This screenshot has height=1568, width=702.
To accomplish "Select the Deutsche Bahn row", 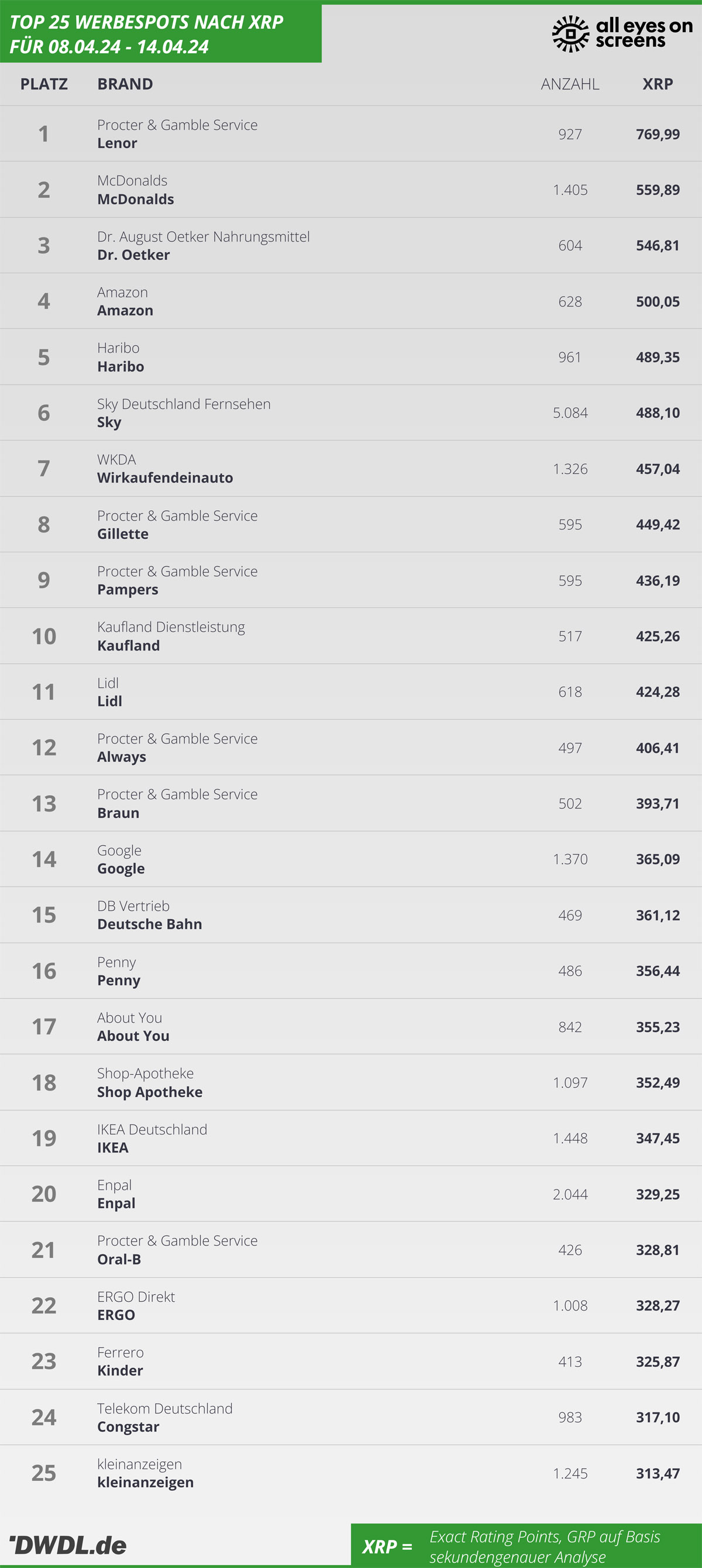I will click(x=350, y=915).
